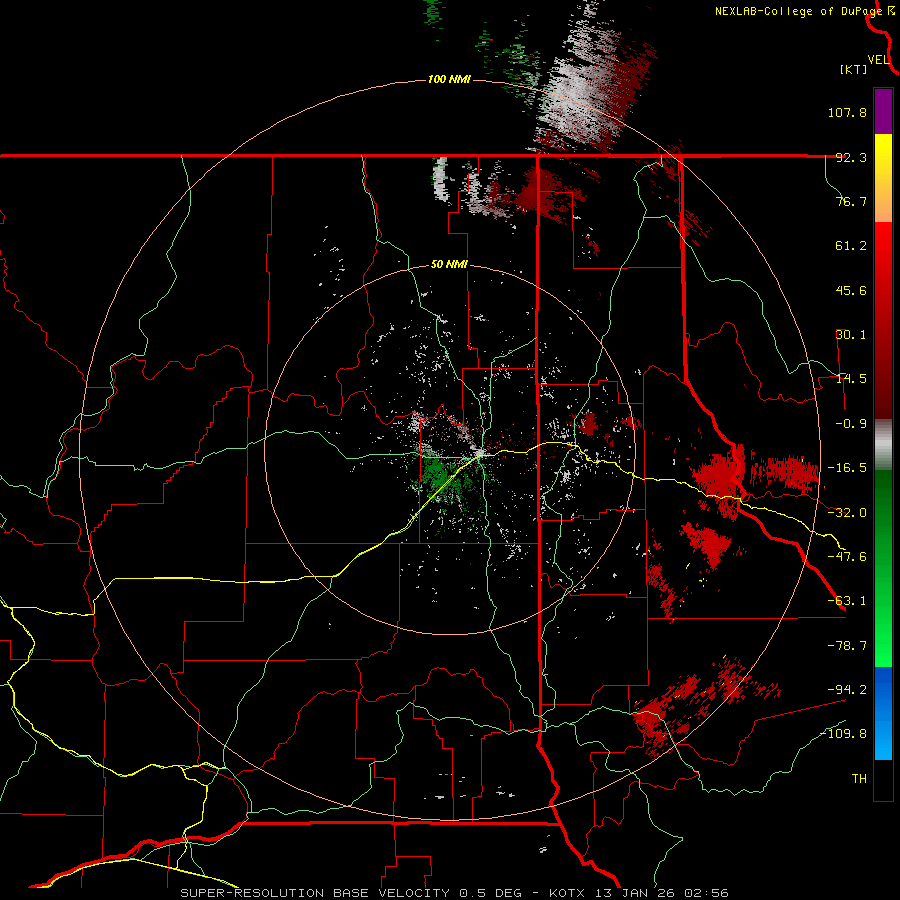Click the TH threshold legend label
The height and width of the screenshot is (900, 900).
click(x=859, y=779)
